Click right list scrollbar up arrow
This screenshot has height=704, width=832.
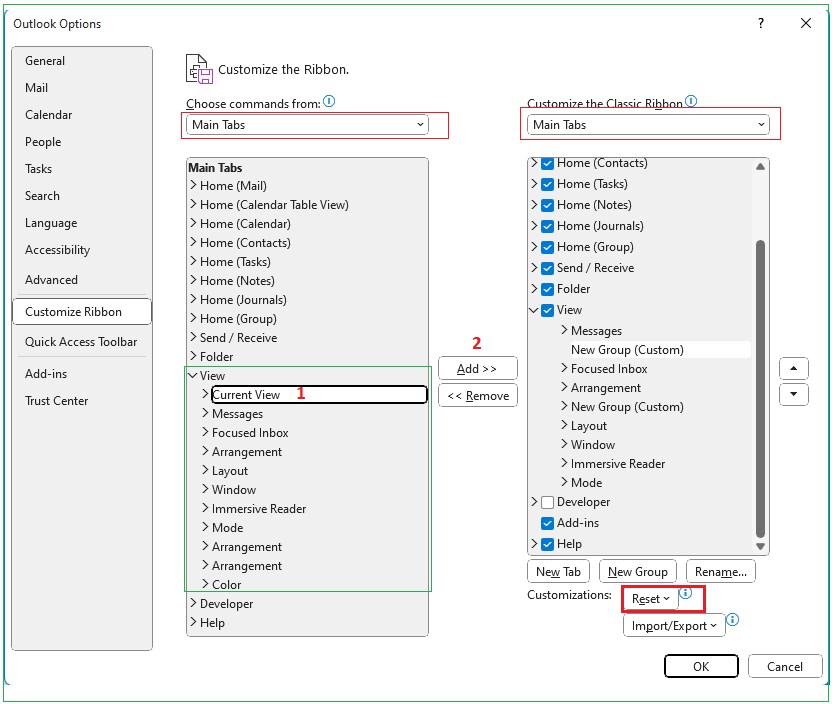coord(760,167)
